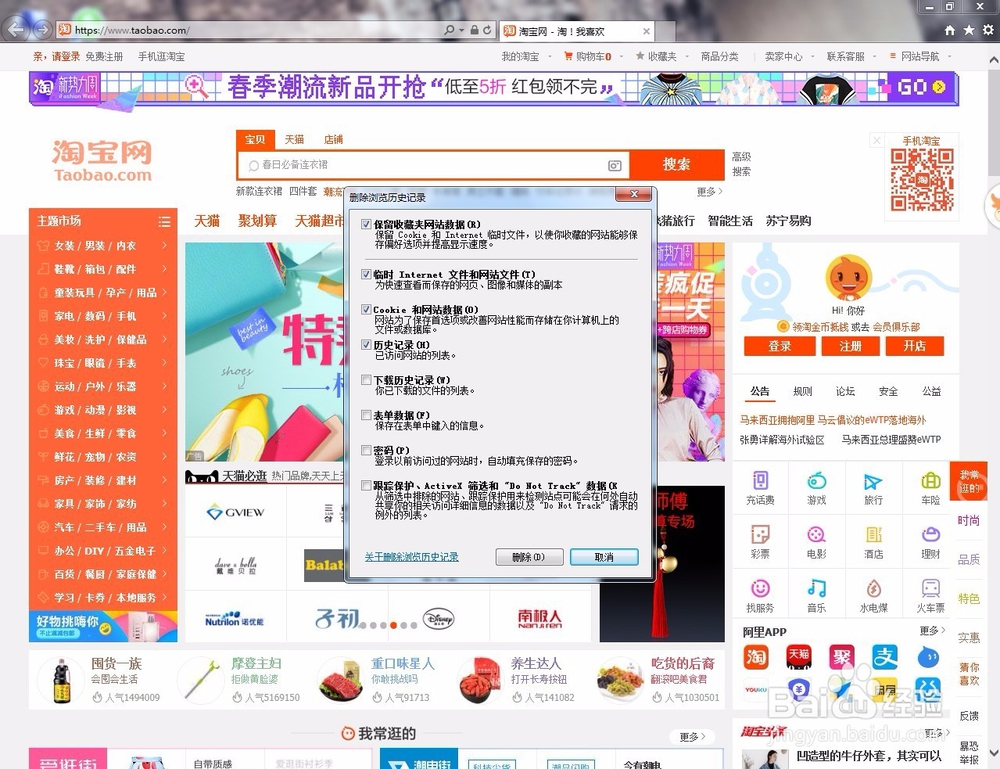Switch to the 安全 notice tab
The image size is (1000, 769).
pos(888,392)
